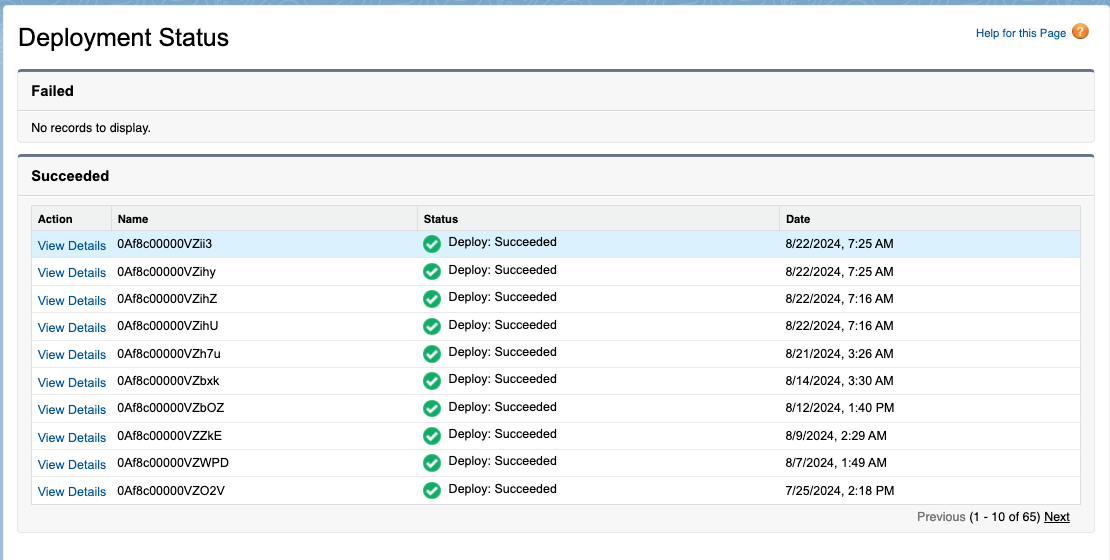Open Help for this Page link
This screenshot has width=1110, height=560.
pyautogui.click(x=1020, y=33)
